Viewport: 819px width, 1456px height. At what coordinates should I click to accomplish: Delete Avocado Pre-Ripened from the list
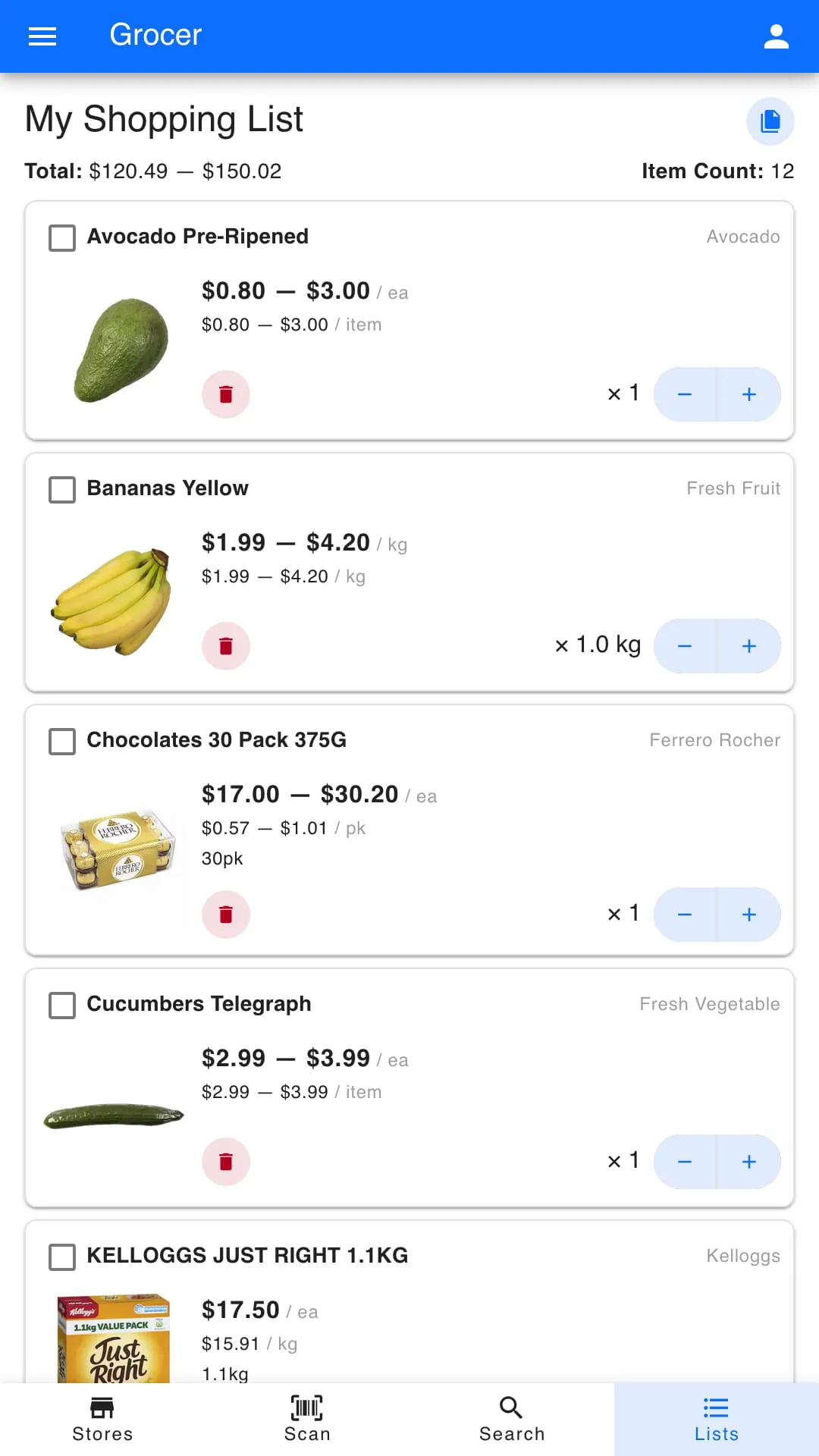click(226, 394)
